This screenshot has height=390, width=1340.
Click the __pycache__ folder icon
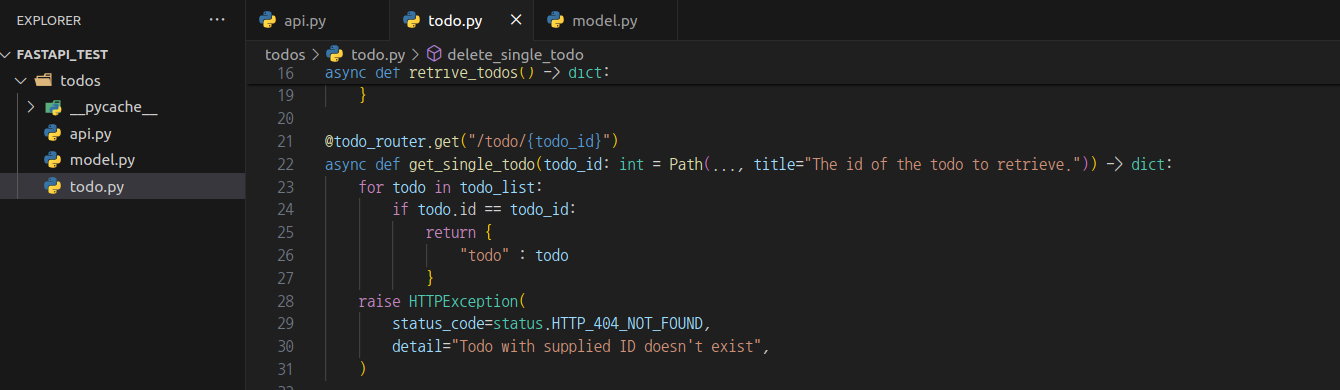point(53,107)
